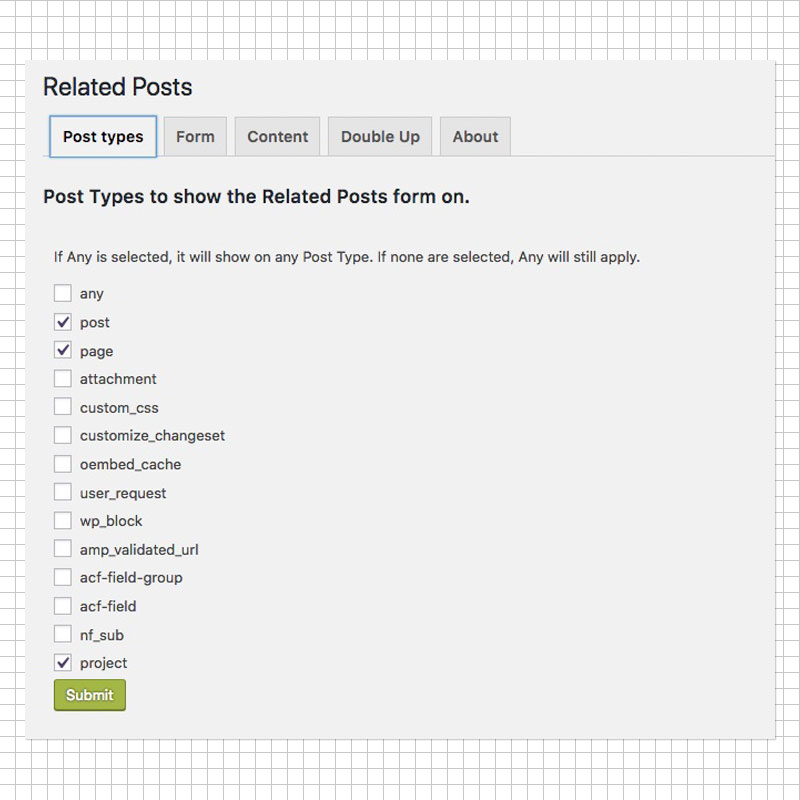Select the Post types tab
Image resolution: width=800 pixels, height=800 pixels.
(103, 136)
